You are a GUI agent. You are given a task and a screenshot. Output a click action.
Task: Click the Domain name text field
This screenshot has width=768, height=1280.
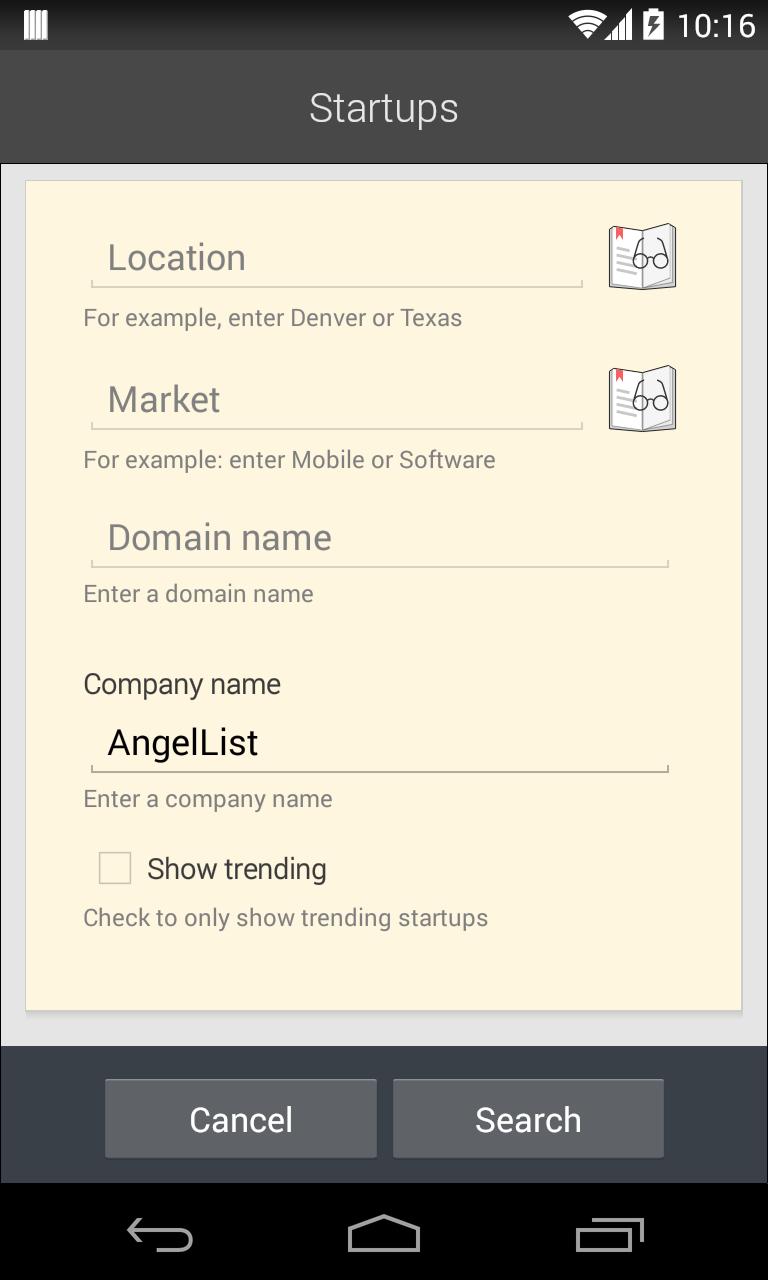click(x=378, y=538)
